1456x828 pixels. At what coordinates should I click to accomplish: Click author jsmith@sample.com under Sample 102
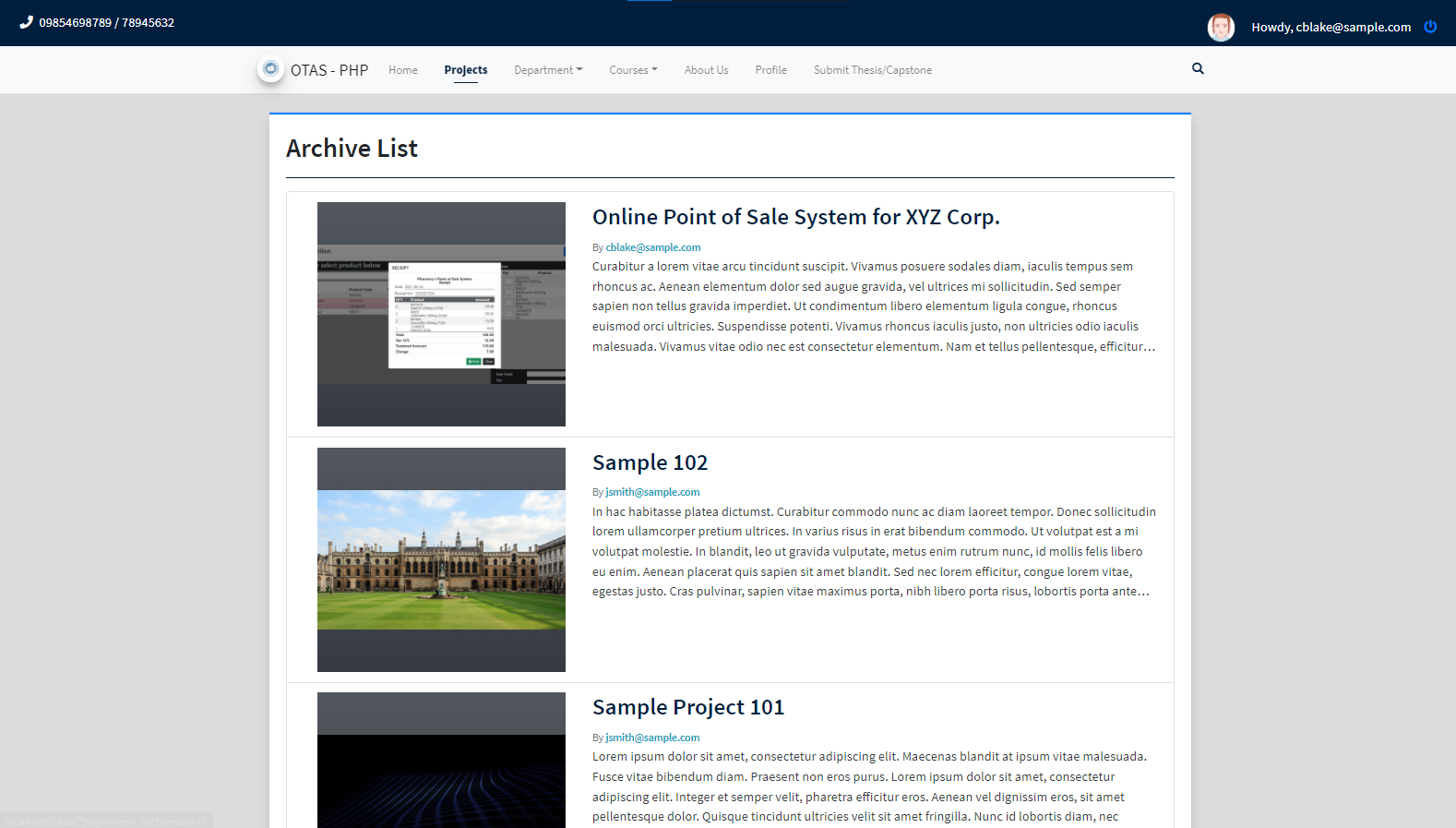point(652,492)
